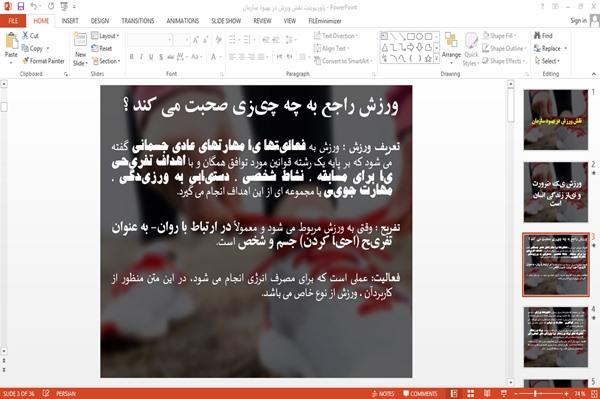This screenshot has width=600, height=399.
Task: Switch to INSERT tab
Action: (70, 21)
